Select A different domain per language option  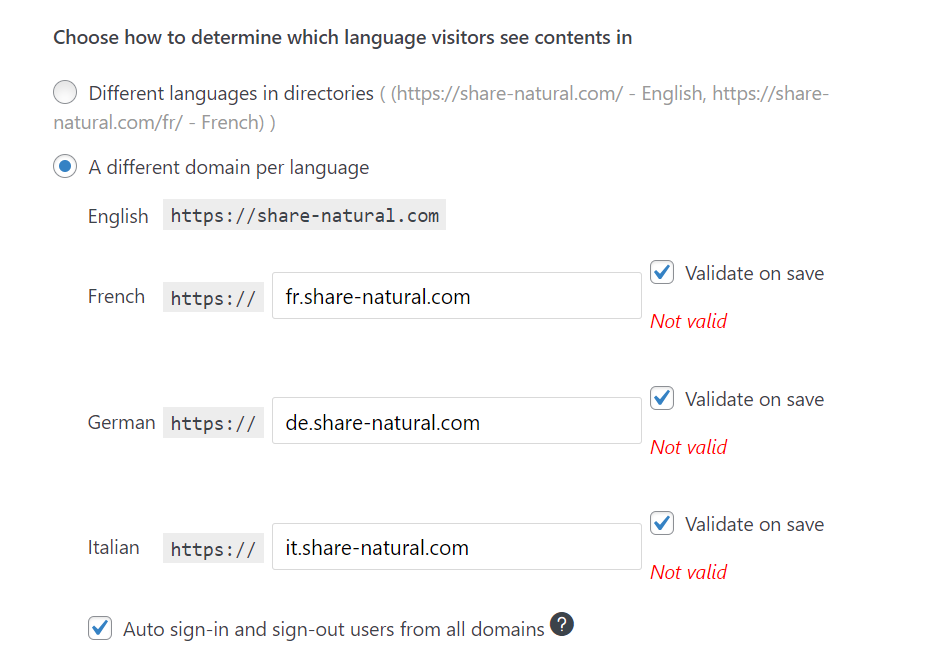[x=65, y=166]
